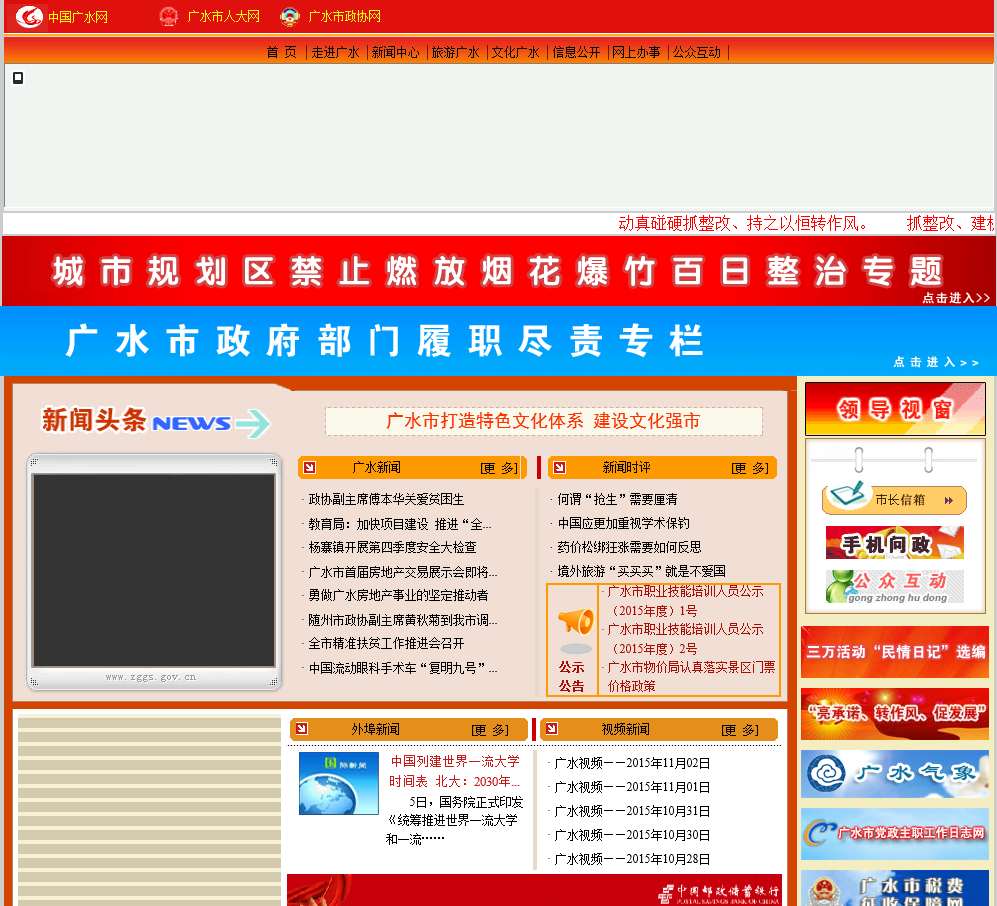Open commentary 中国应更加重视学术保钓
Image resolution: width=997 pixels, height=906 pixels.
(x=623, y=523)
